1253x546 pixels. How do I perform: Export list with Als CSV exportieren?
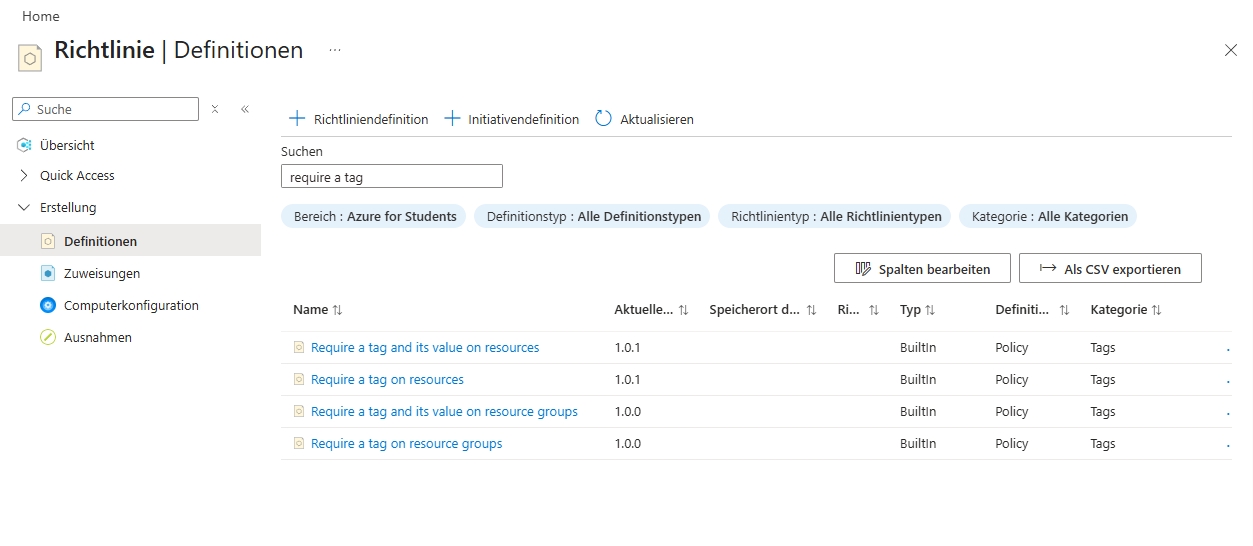[x=1109, y=268]
